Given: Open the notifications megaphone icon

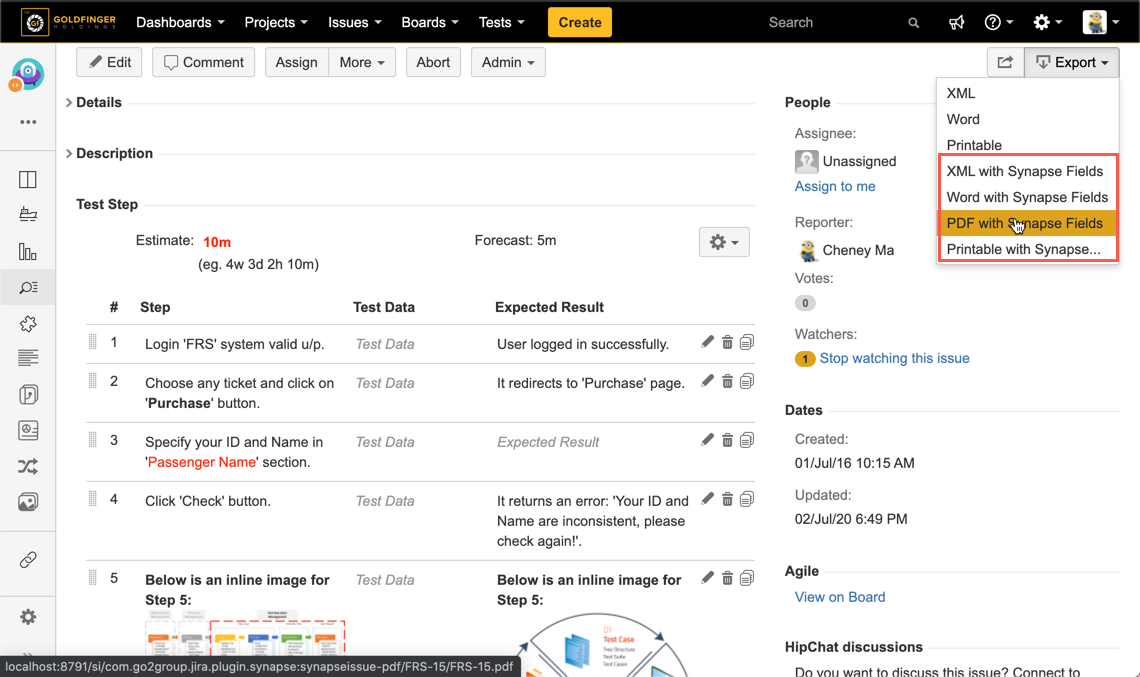Looking at the screenshot, I should coord(957,22).
